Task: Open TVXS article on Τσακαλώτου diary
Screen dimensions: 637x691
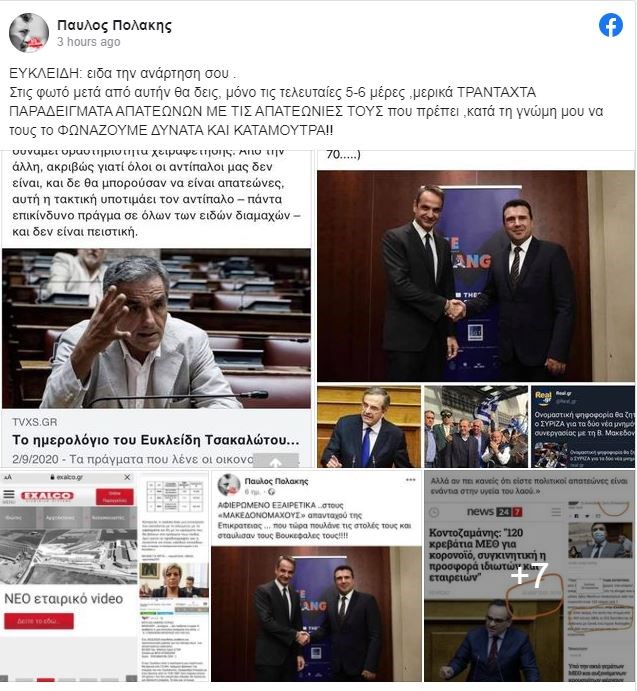Action: (156, 440)
